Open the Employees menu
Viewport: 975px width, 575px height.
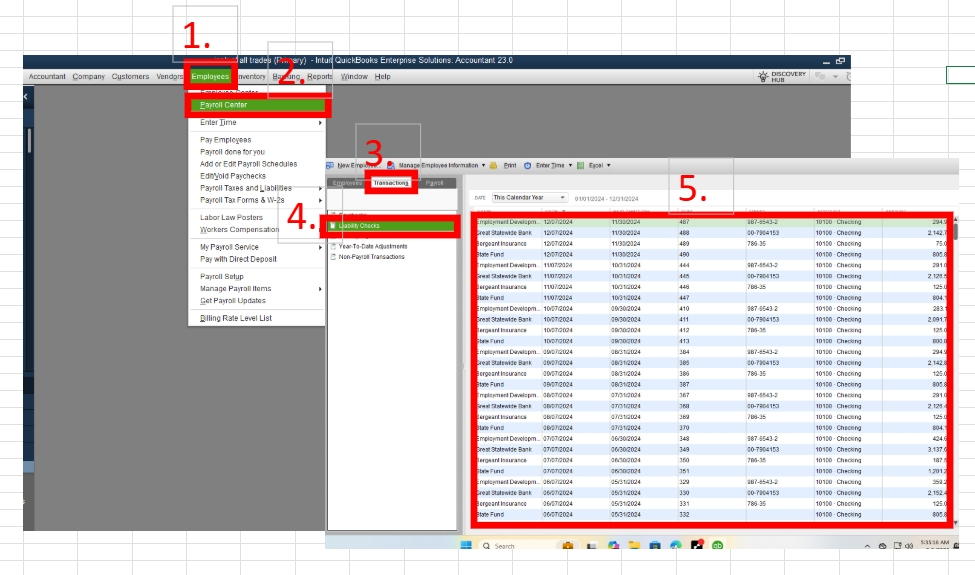pyautogui.click(x=210, y=76)
